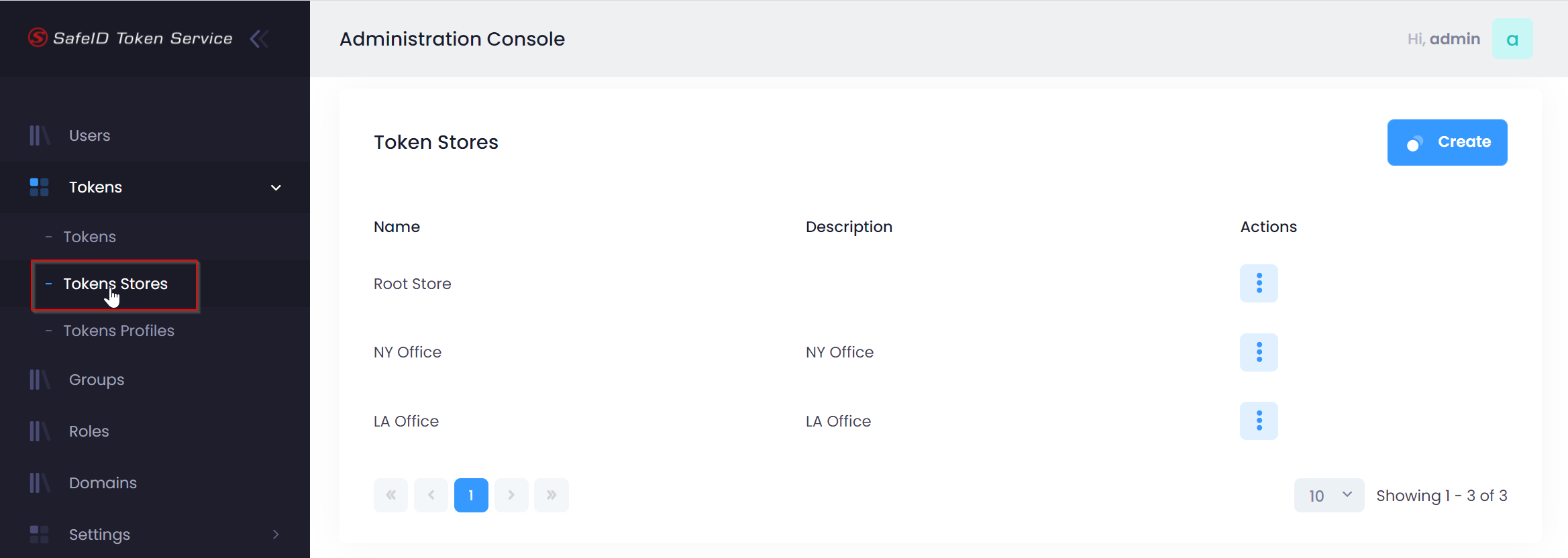Click the admin avatar icon
Image resolution: width=1568 pixels, height=558 pixels.
click(1512, 39)
